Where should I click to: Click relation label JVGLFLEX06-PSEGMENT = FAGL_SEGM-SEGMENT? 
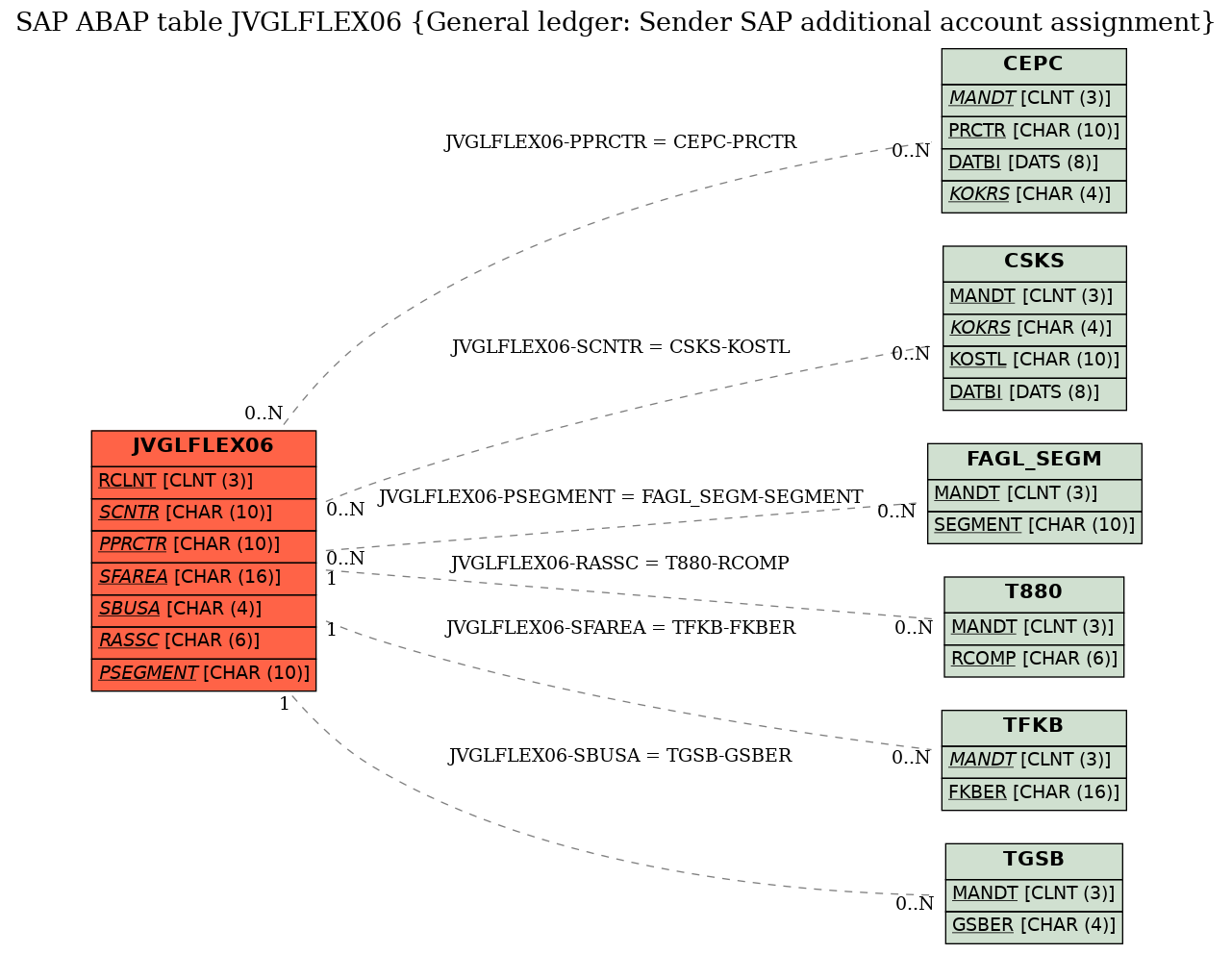(620, 497)
